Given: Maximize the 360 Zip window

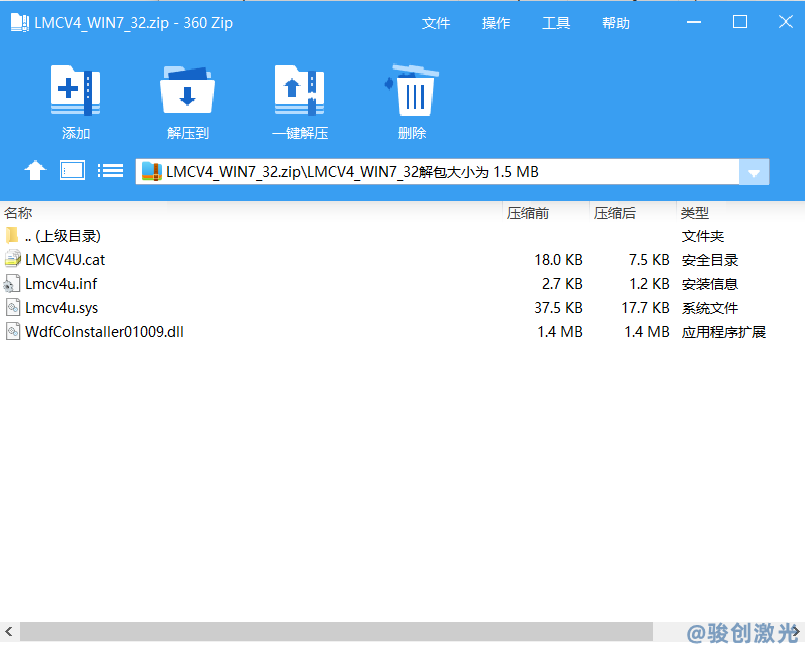Looking at the screenshot, I should pos(740,22).
